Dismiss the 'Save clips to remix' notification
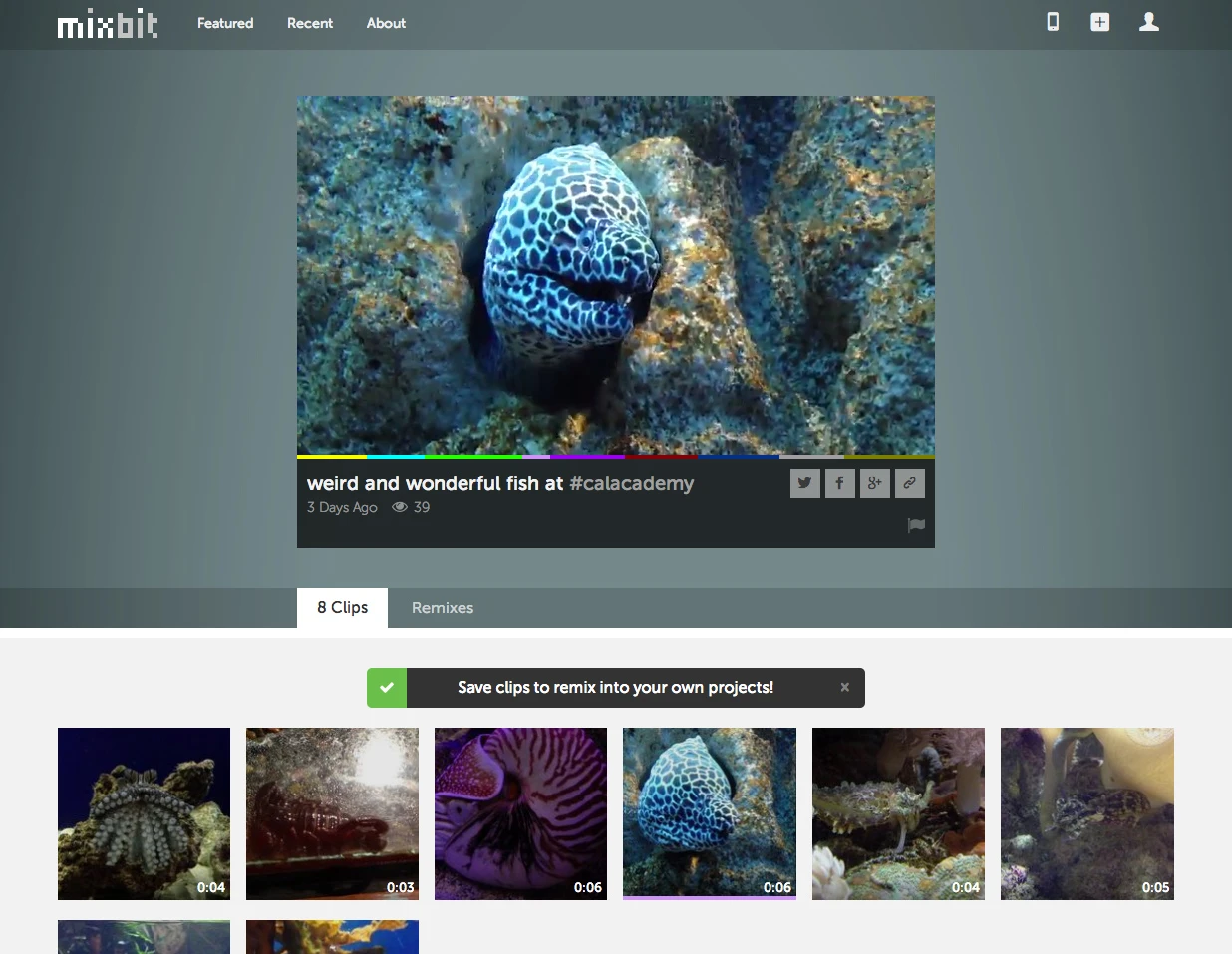This screenshot has width=1232, height=954. [844, 687]
